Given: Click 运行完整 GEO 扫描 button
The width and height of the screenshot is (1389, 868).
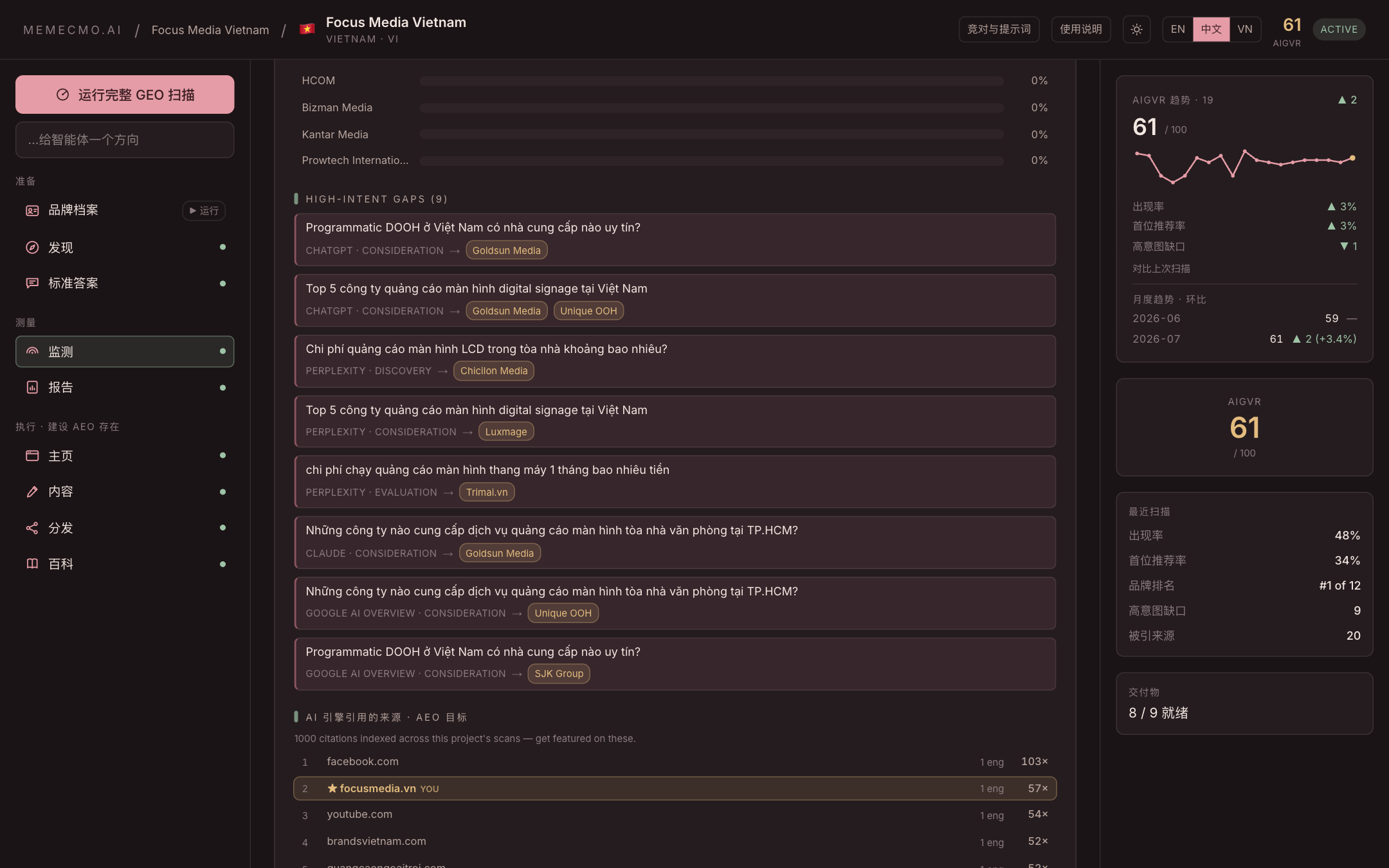Looking at the screenshot, I should [x=125, y=95].
